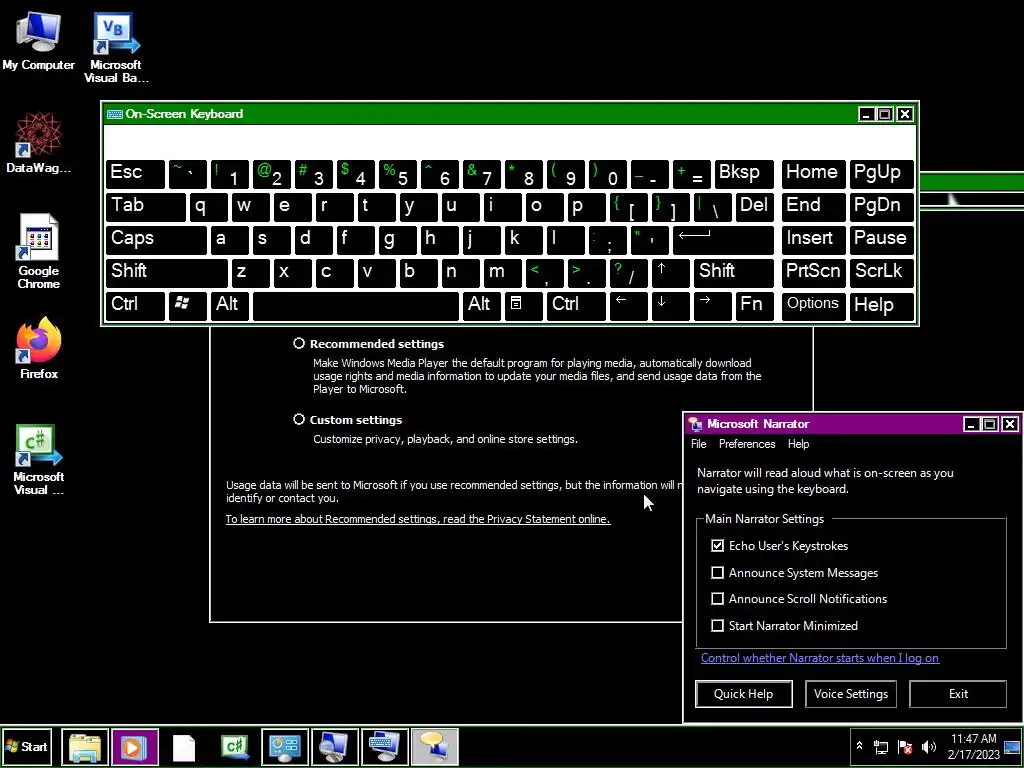Screen dimensions: 1024x768
Task: Check Start Narrator Minimized
Action: pyautogui.click(x=718, y=626)
